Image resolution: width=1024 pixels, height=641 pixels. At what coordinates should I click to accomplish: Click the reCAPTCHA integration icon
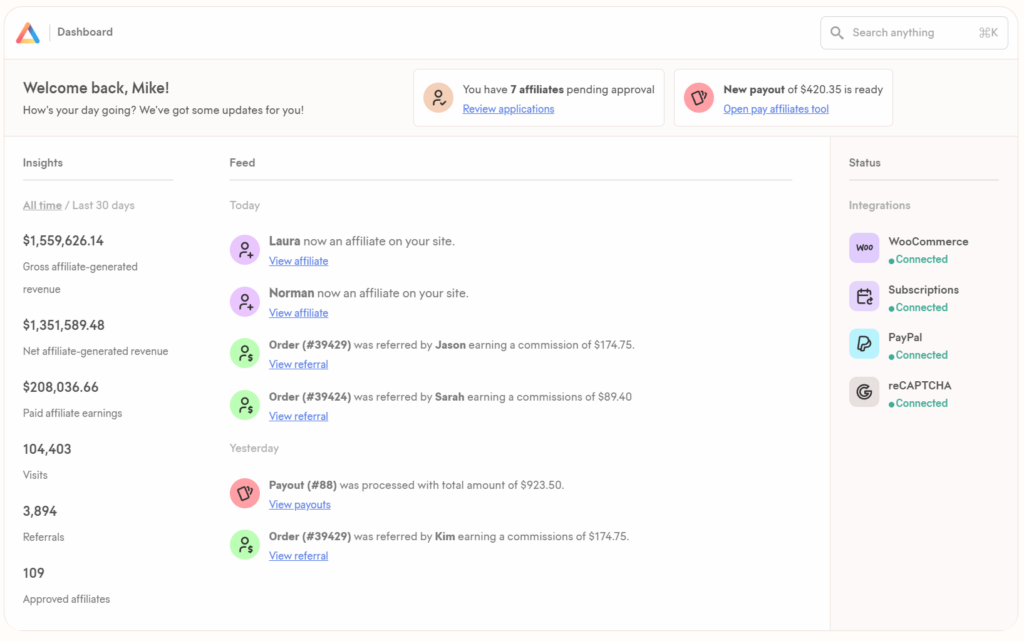[864, 392]
